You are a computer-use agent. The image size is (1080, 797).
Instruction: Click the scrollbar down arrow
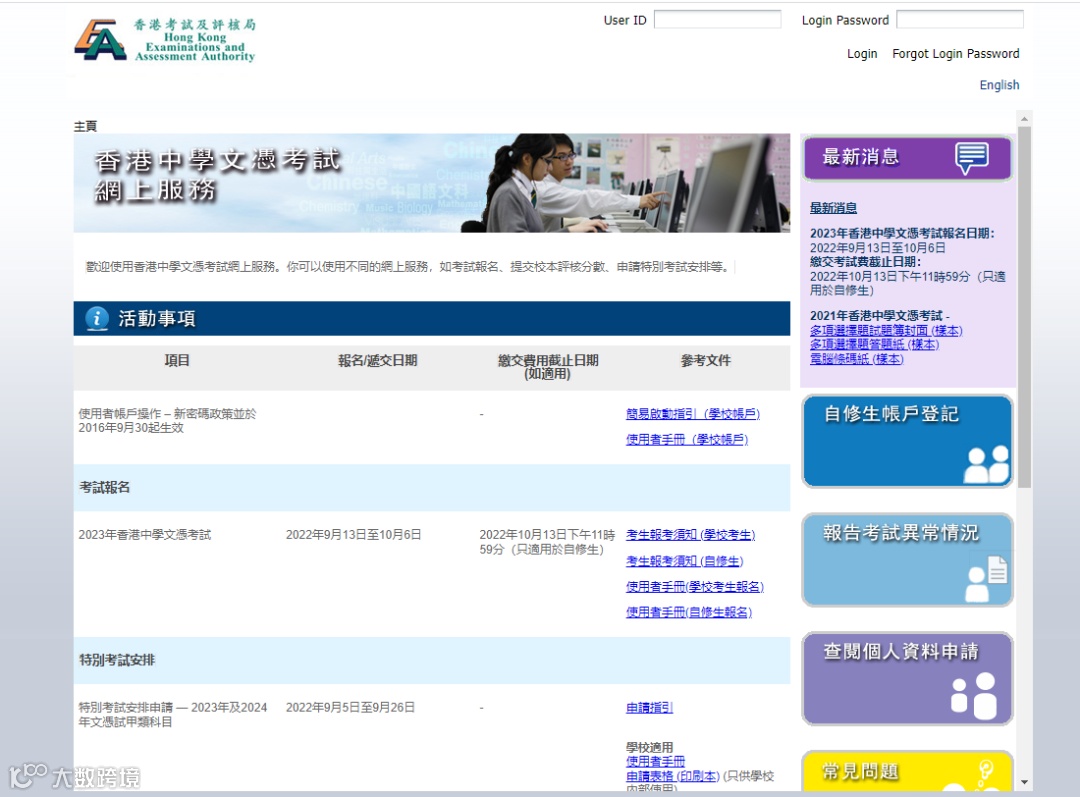(1024, 783)
